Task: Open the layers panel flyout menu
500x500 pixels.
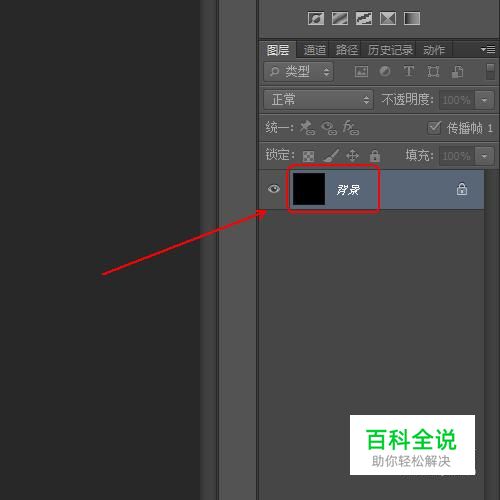Action: pyautogui.click(x=488, y=50)
